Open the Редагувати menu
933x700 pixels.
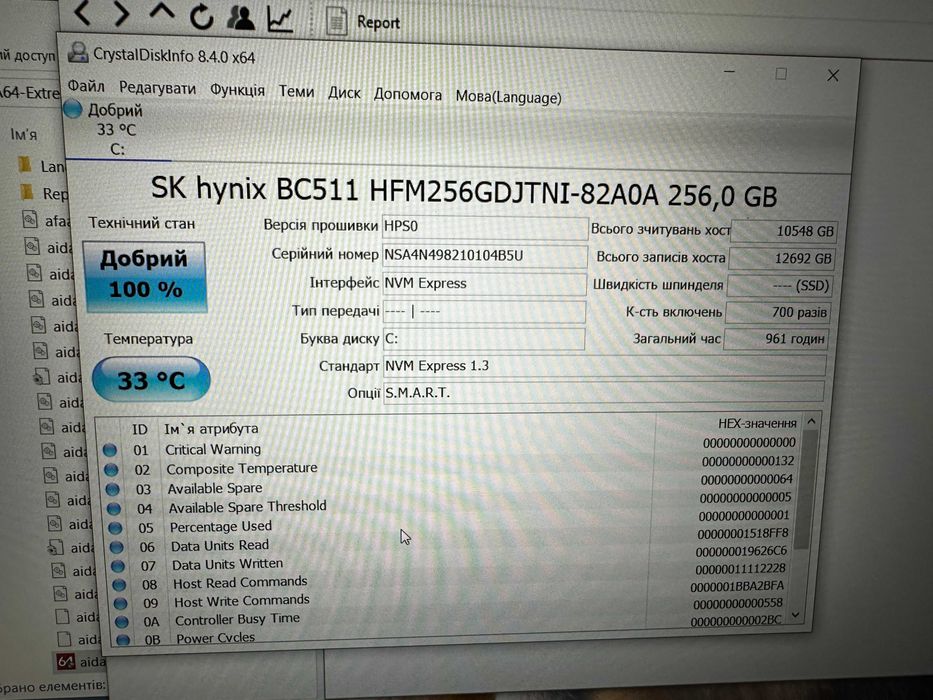point(157,89)
